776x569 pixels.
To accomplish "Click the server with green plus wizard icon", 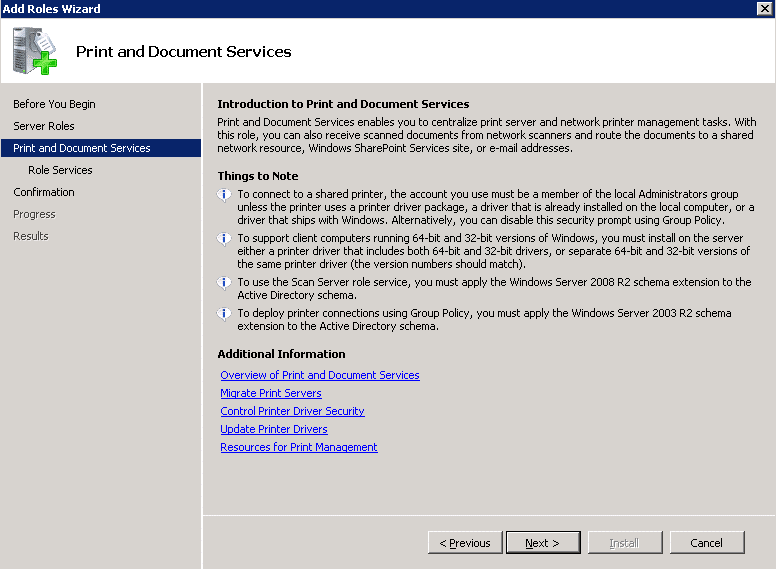I will pyautogui.click(x=35, y=51).
